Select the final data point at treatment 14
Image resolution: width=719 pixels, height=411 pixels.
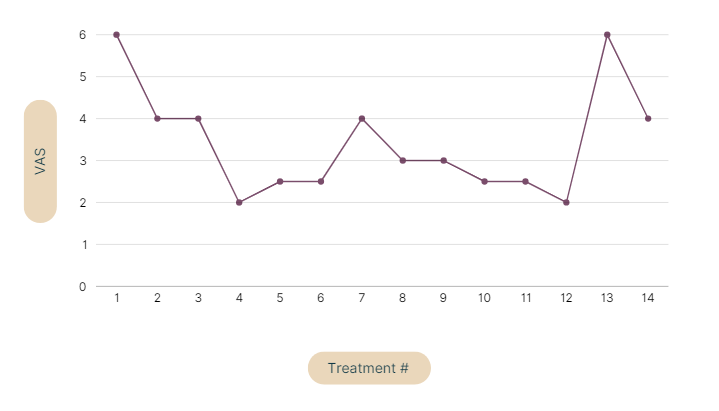[x=648, y=118]
